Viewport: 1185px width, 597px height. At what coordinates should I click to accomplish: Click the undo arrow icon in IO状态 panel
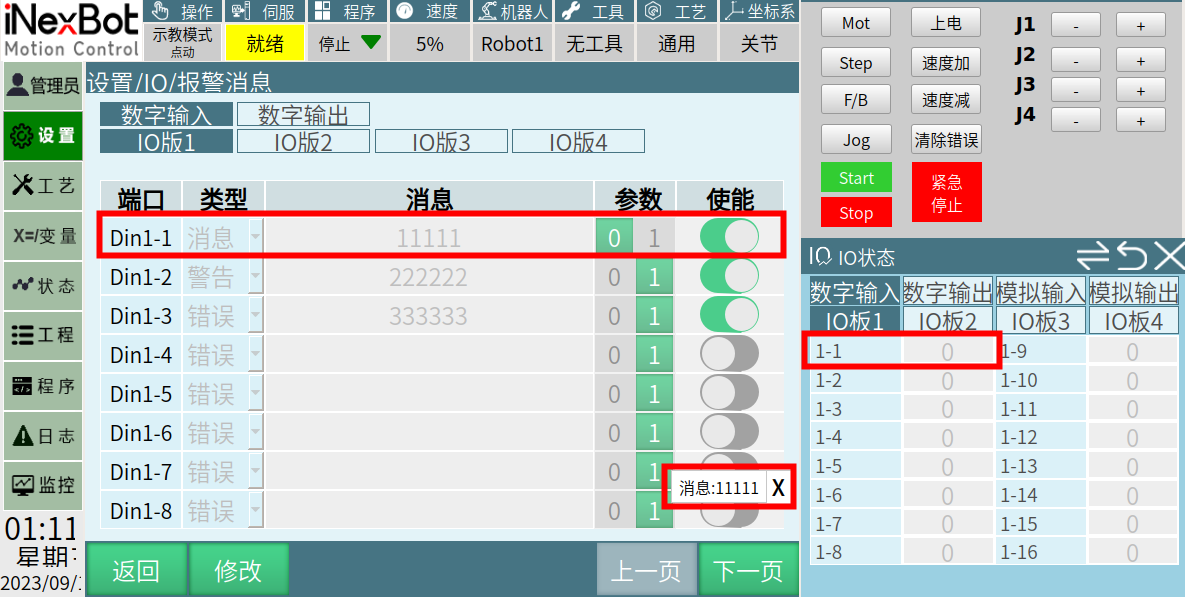1132,257
